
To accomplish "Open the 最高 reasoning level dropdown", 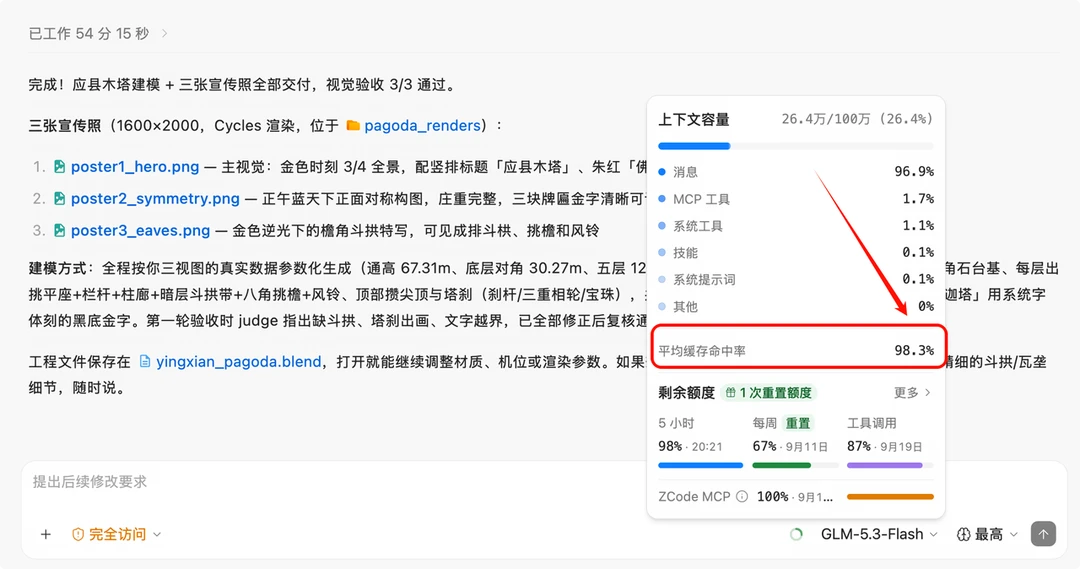I will (988, 535).
